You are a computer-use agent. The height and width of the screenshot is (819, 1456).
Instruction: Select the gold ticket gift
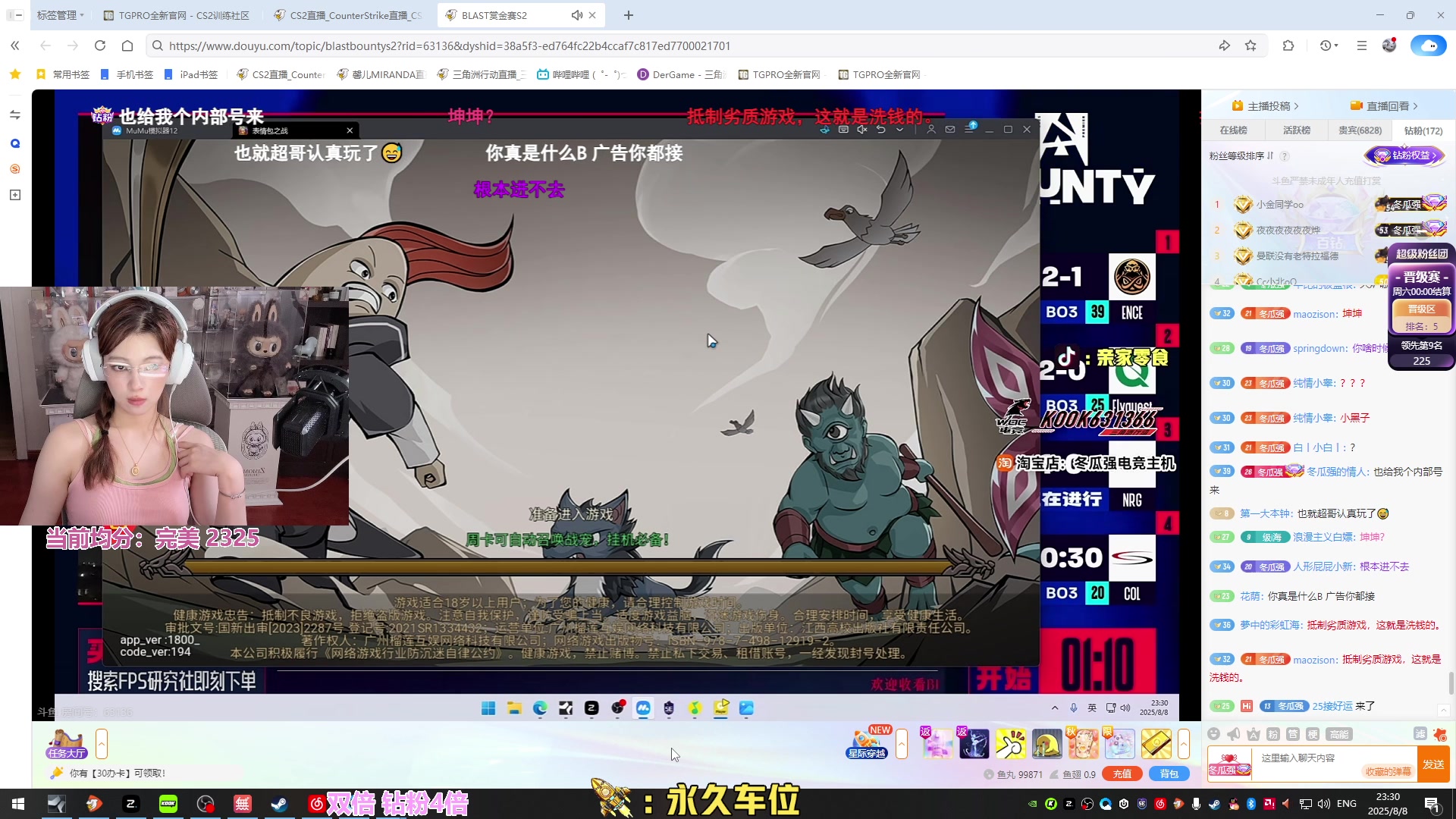(x=1156, y=743)
